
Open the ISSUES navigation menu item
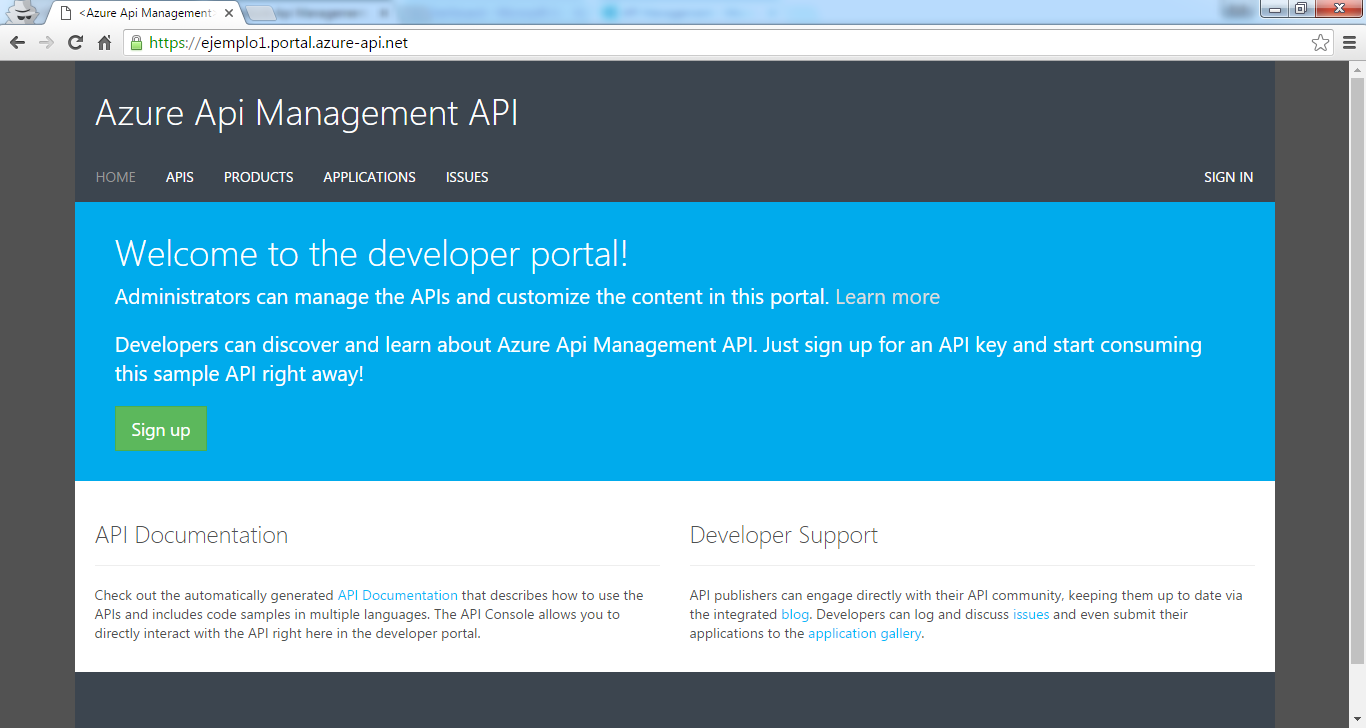point(466,177)
